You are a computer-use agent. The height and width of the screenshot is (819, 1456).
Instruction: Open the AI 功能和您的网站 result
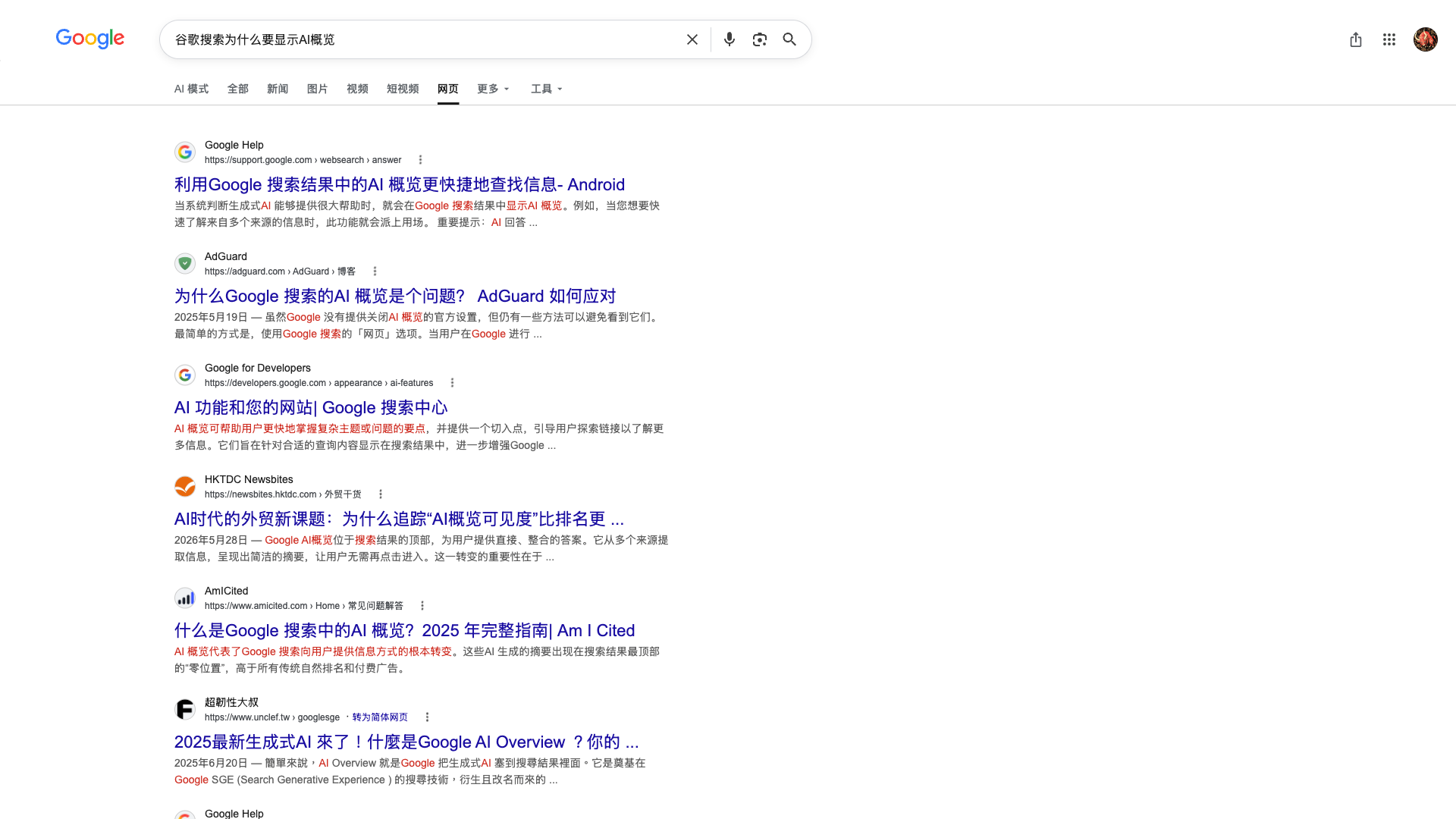coord(311,408)
